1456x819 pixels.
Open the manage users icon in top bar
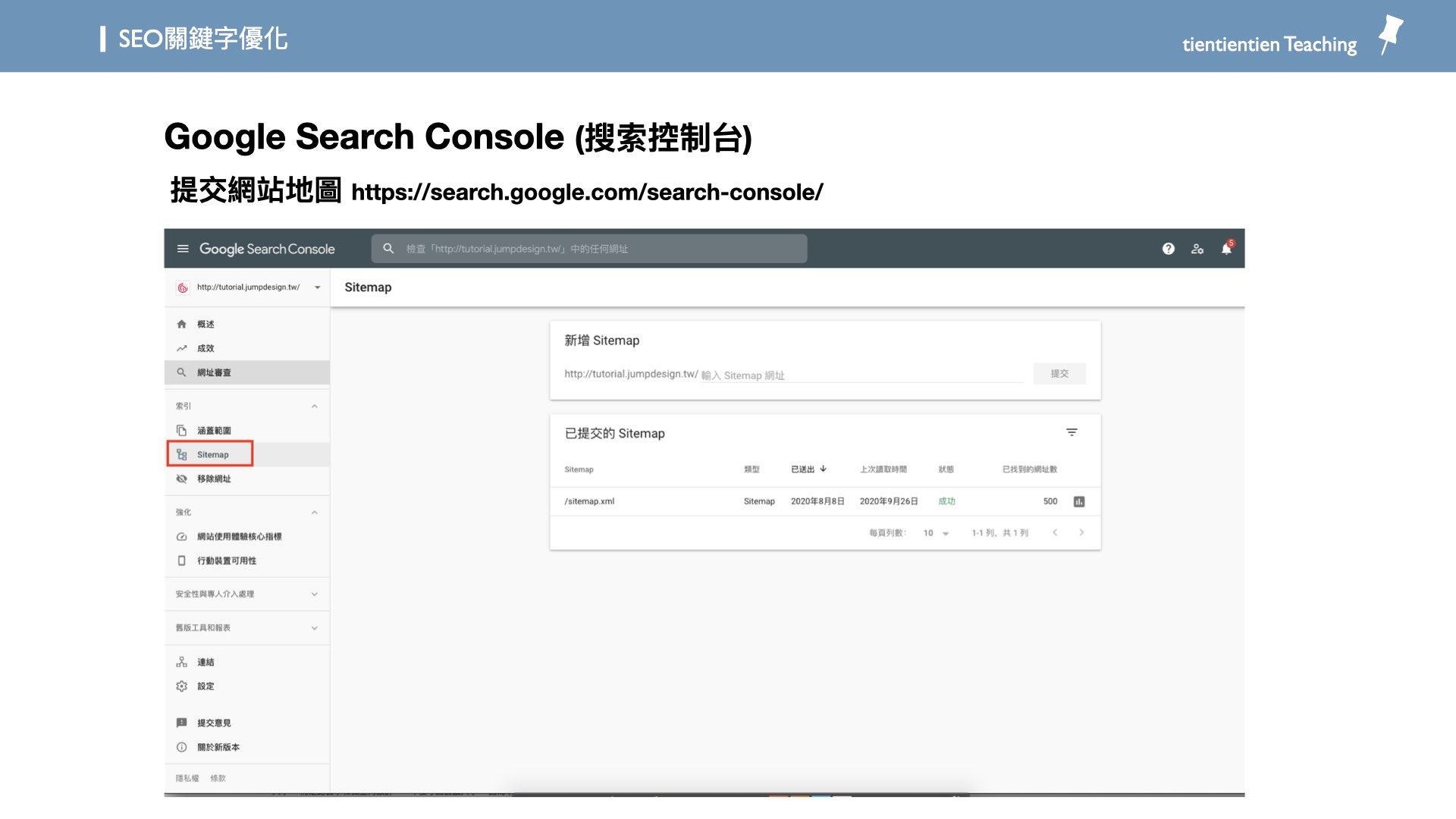pyautogui.click(x=1197, y=249)
